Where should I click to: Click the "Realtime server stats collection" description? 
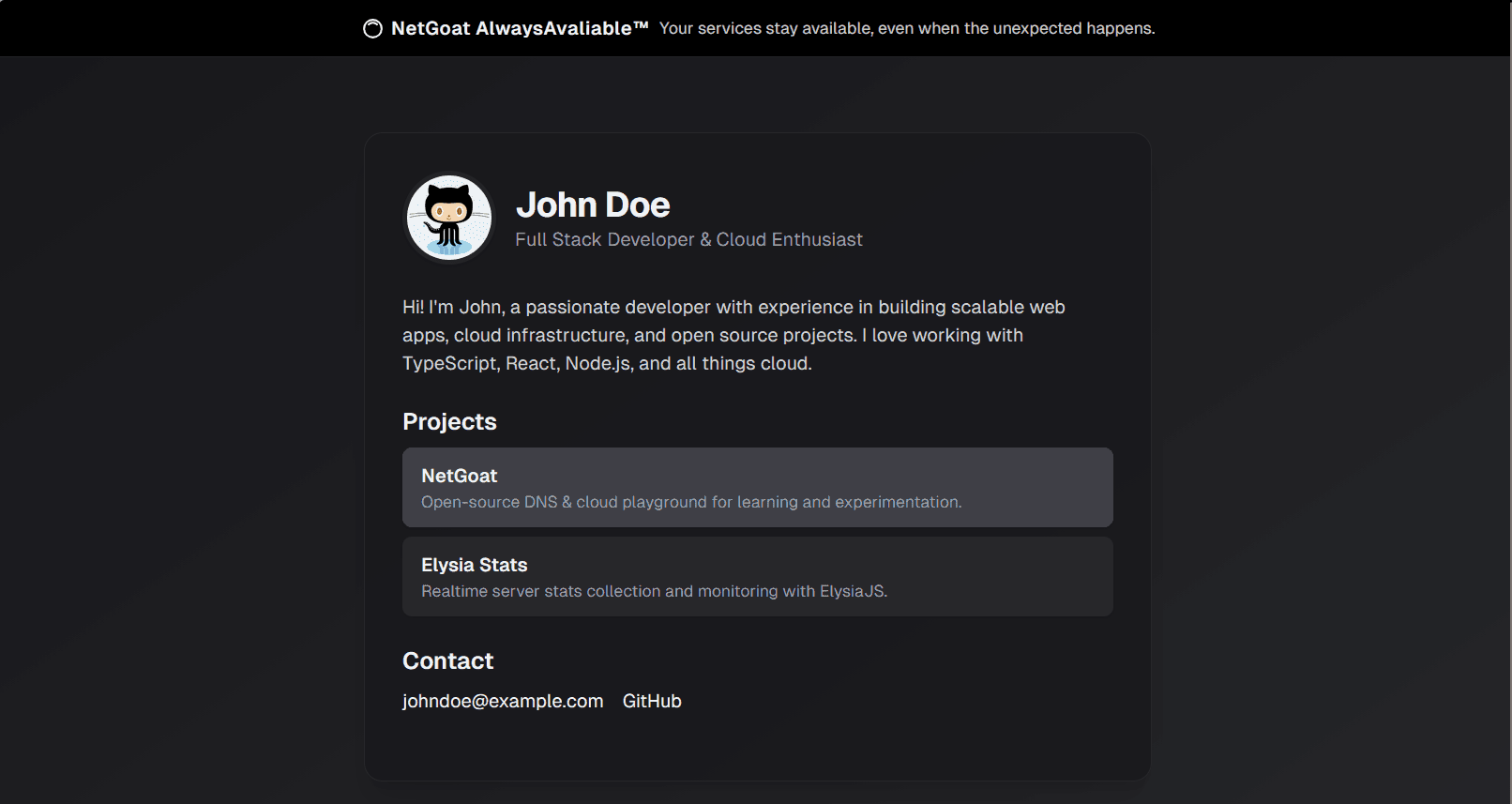(654, 591)
